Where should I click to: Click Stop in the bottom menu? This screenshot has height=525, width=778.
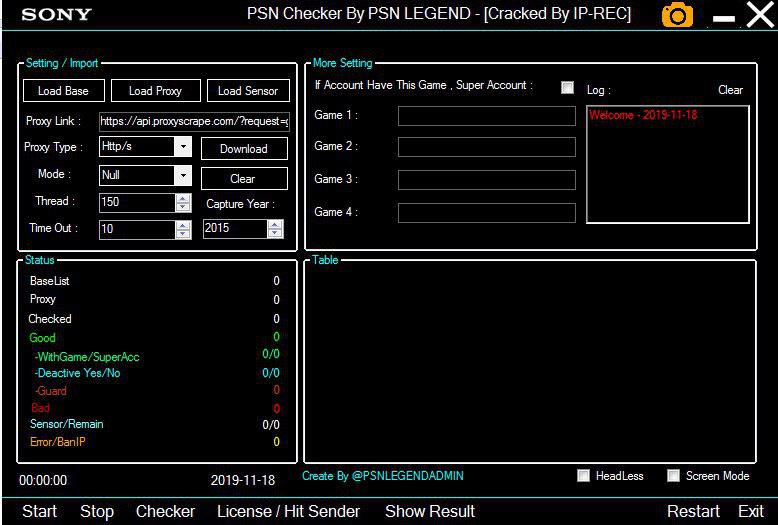point(97,511)
